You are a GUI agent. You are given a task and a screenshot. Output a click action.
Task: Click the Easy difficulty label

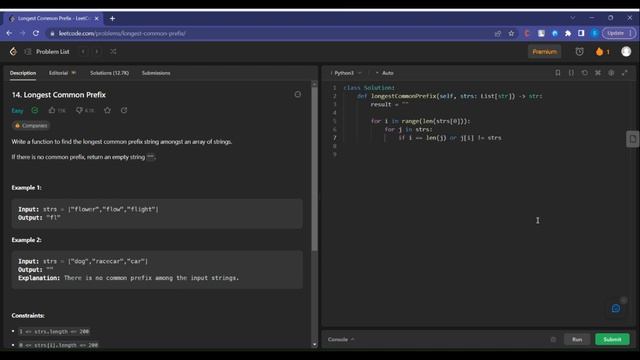[x=17, y=110]
